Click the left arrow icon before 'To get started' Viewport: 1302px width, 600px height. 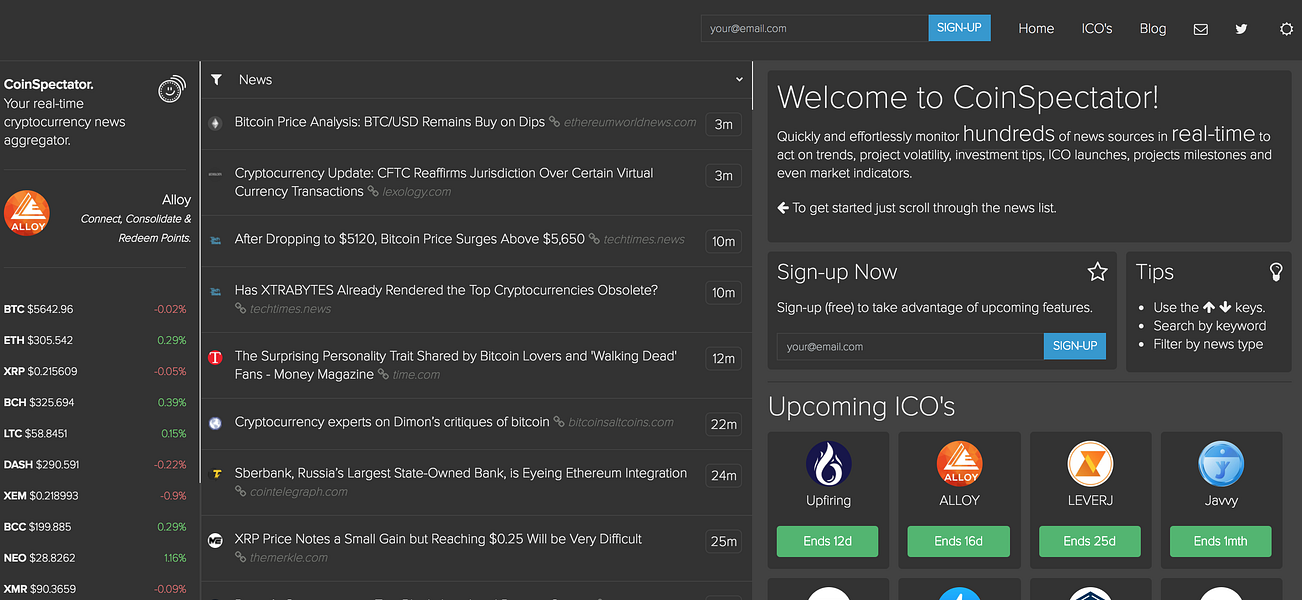[783, 208]
